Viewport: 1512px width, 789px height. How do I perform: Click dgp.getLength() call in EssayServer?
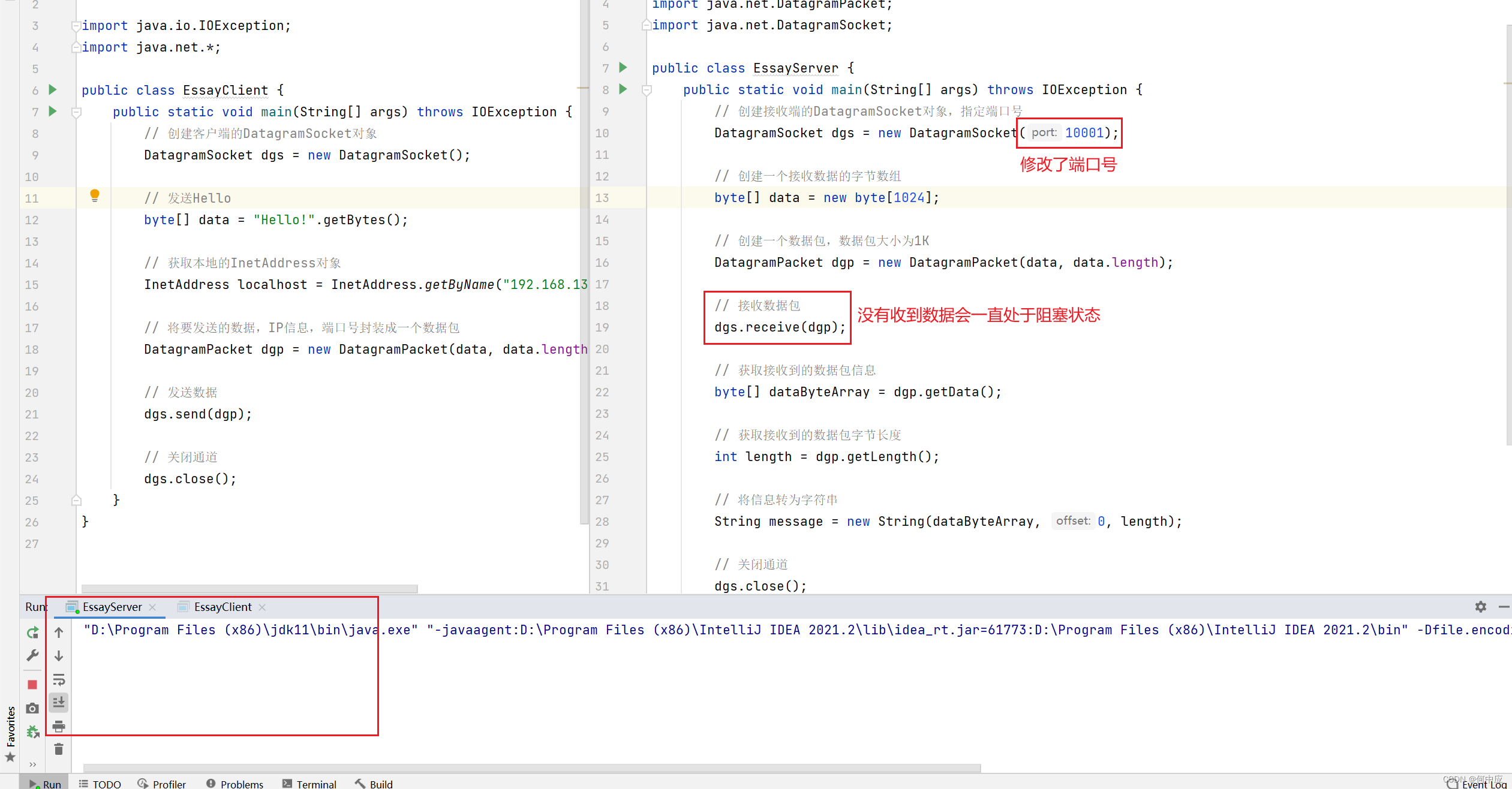(877, 456)
